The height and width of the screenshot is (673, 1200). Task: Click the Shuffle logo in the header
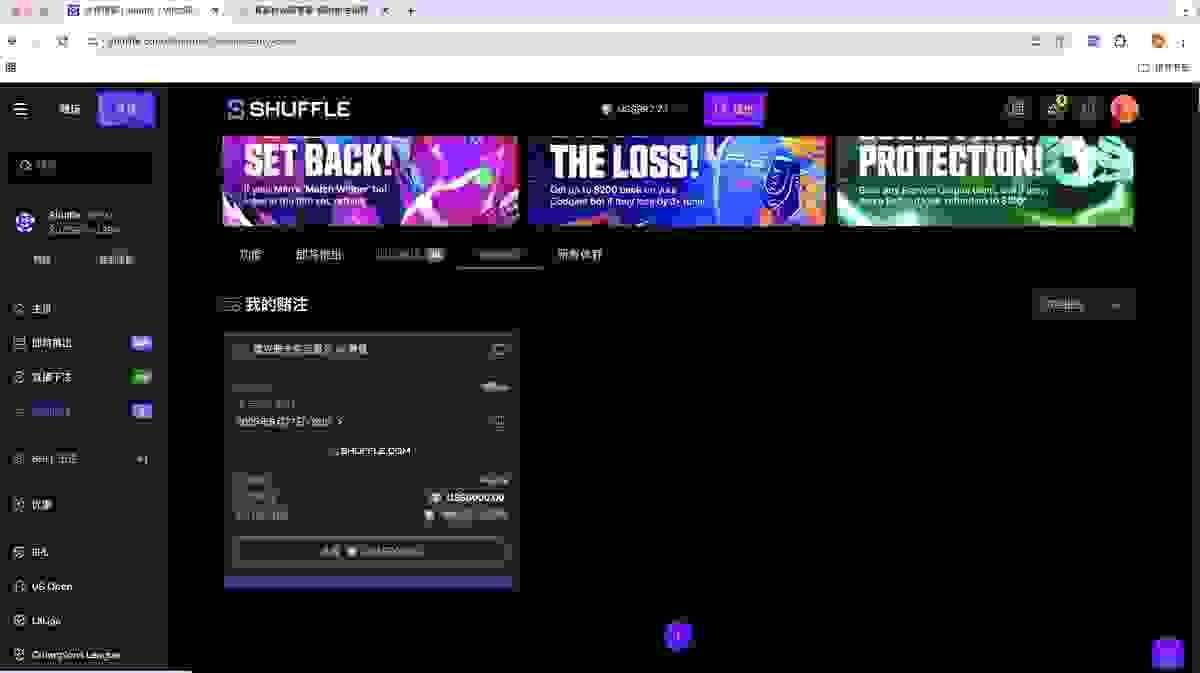[x=288, y=109]
